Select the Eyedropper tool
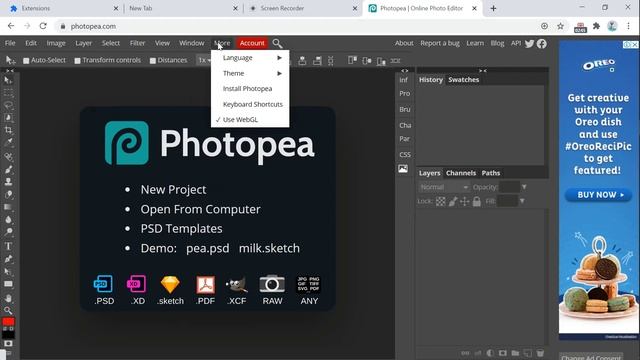 pos(8,143)
